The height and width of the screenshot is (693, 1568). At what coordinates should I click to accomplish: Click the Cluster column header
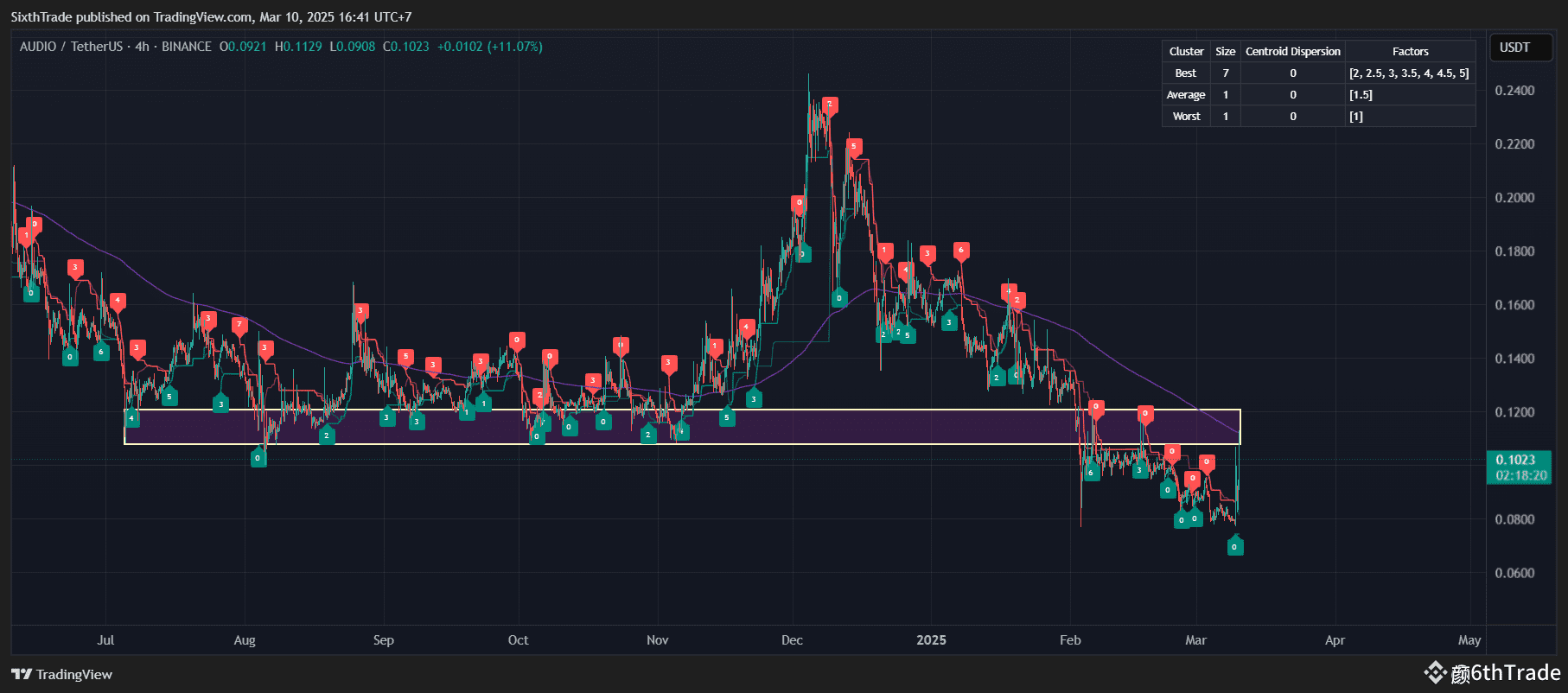[x=1186, y=51]
